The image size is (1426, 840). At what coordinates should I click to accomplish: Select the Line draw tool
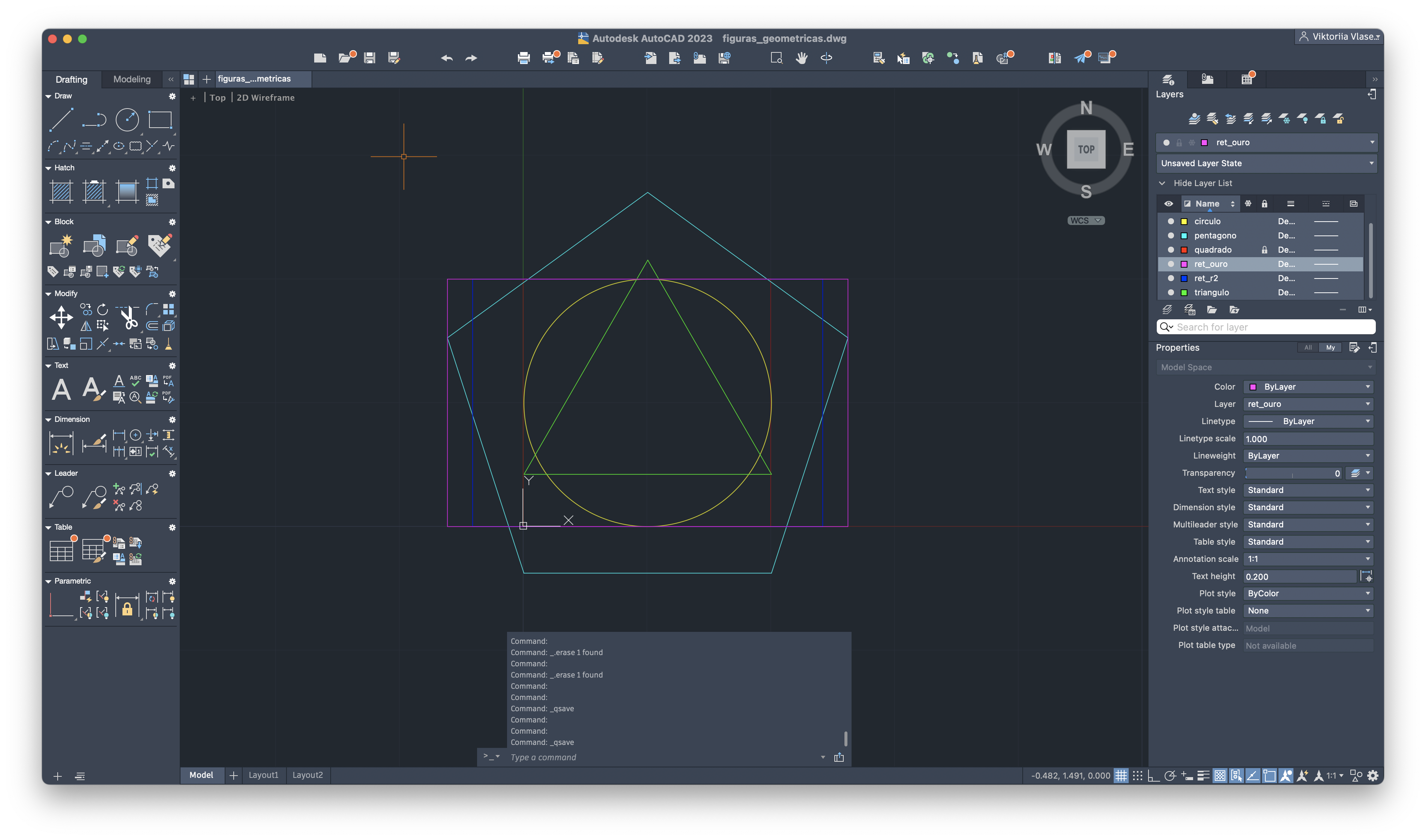tap(61, 120)
